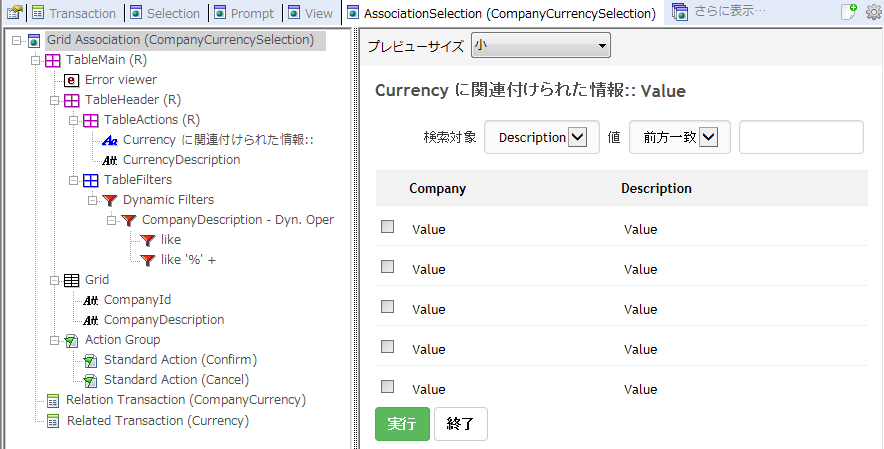Open the Description search target dropdown
Viewport: 884px width, 449px height.
[576, 138]
